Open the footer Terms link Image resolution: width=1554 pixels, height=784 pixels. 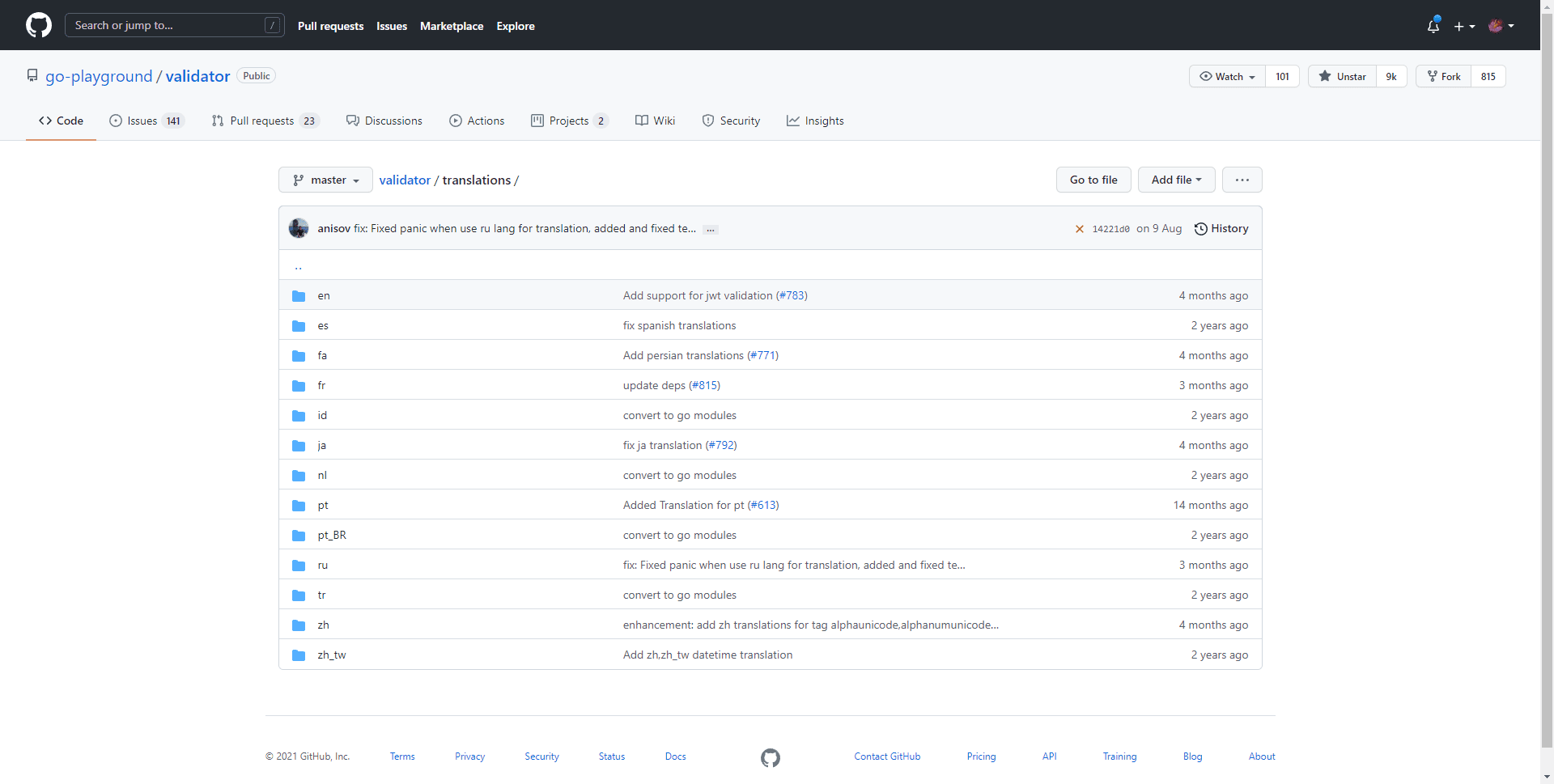tap(402, 756)
